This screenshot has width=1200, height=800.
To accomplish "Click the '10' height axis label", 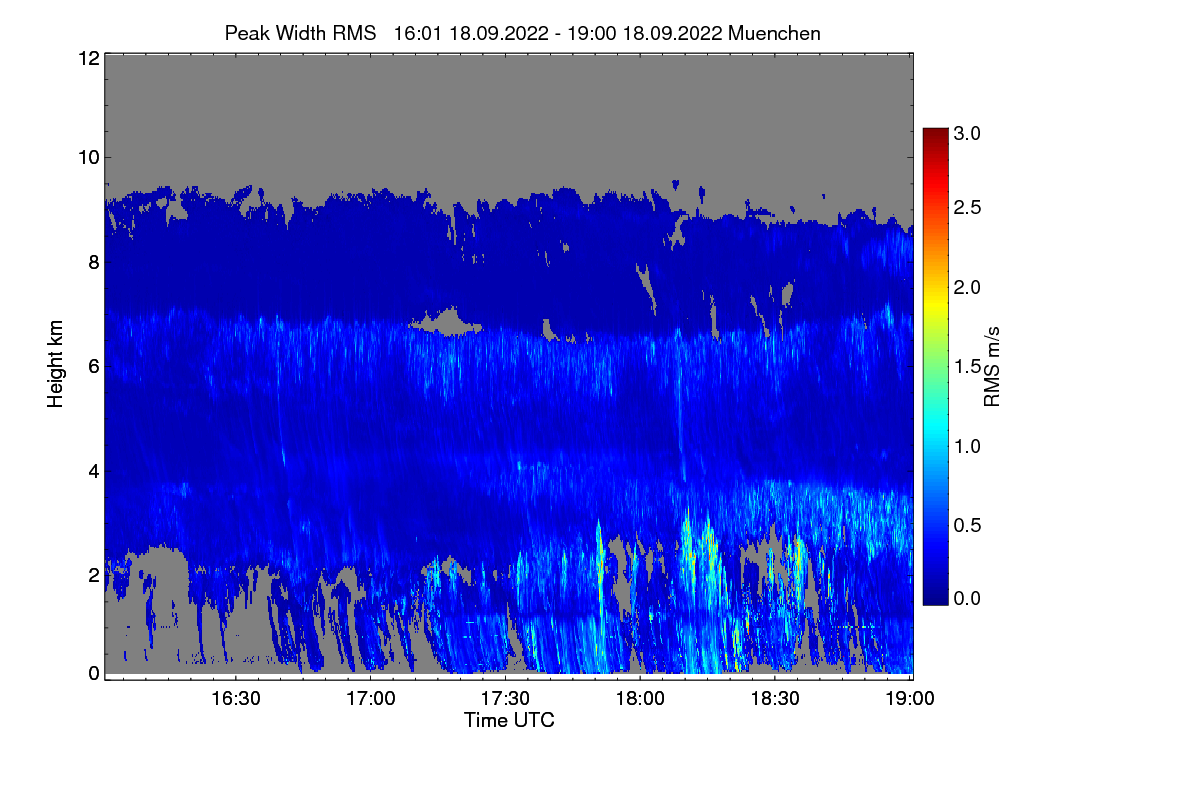I will tap(88, 157).
